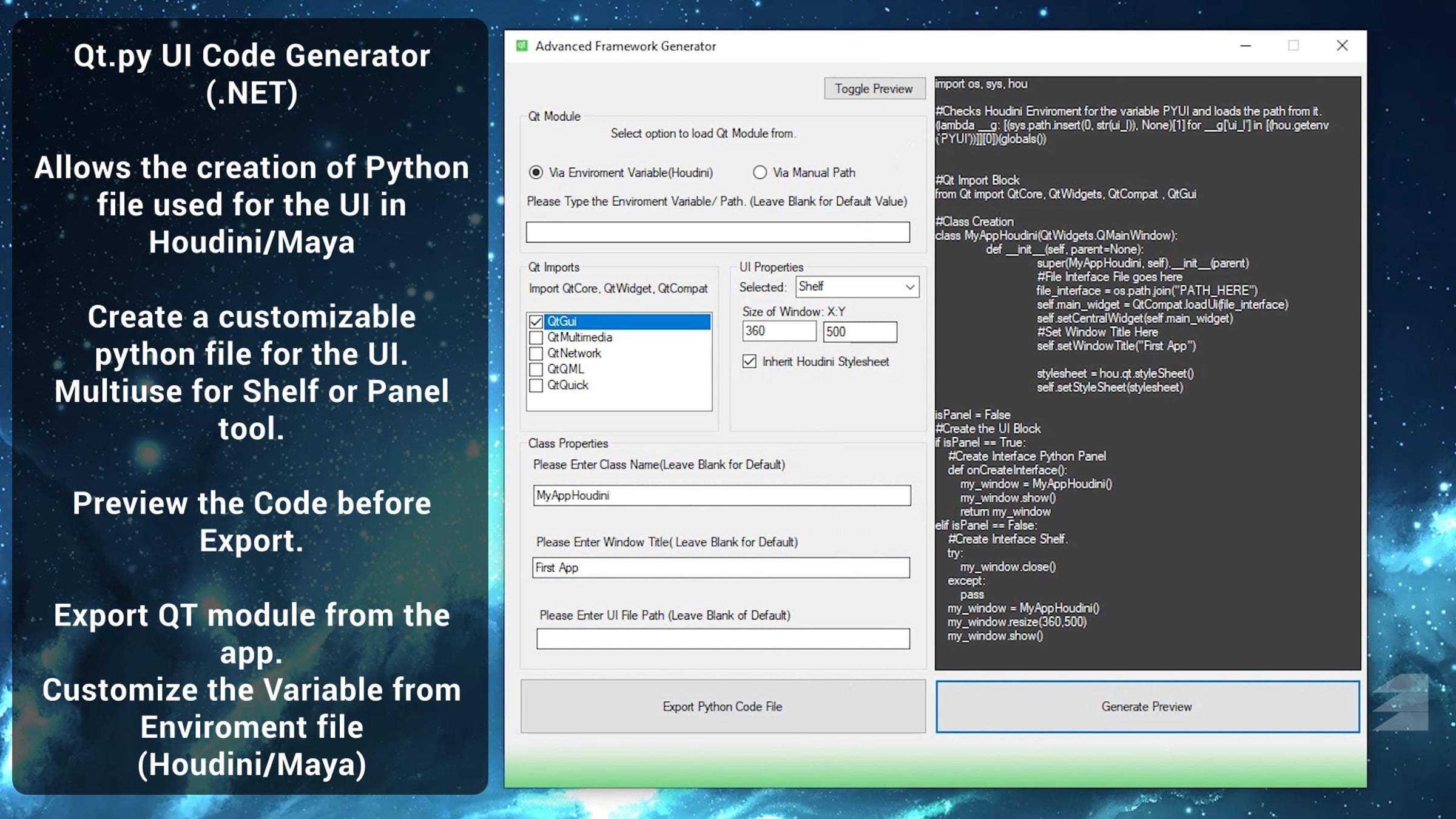1456x819 pixels.
Task: Click the window width field showing 360
Action: [779, 331]
